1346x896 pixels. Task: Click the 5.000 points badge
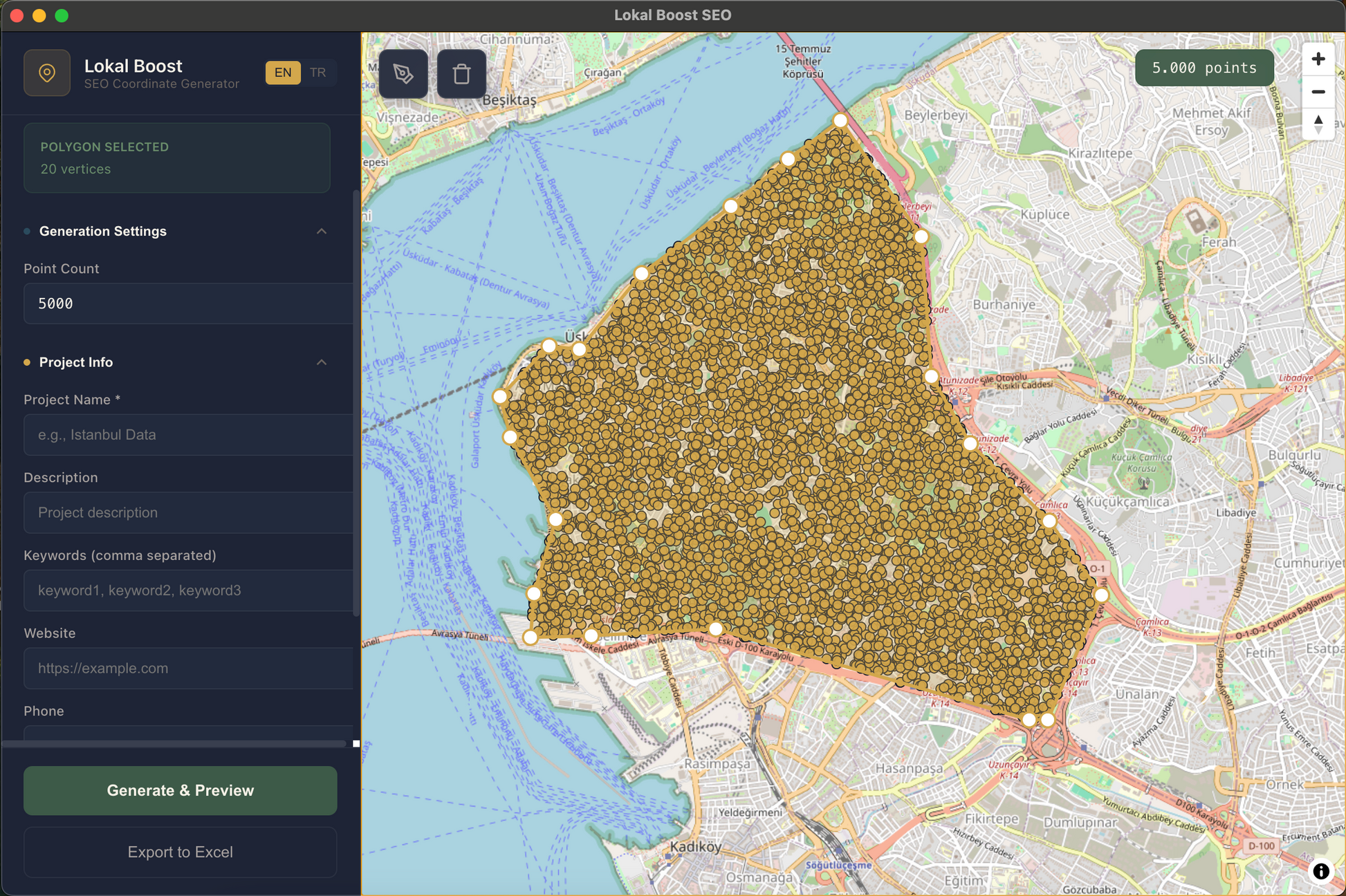pos(1204,68)
